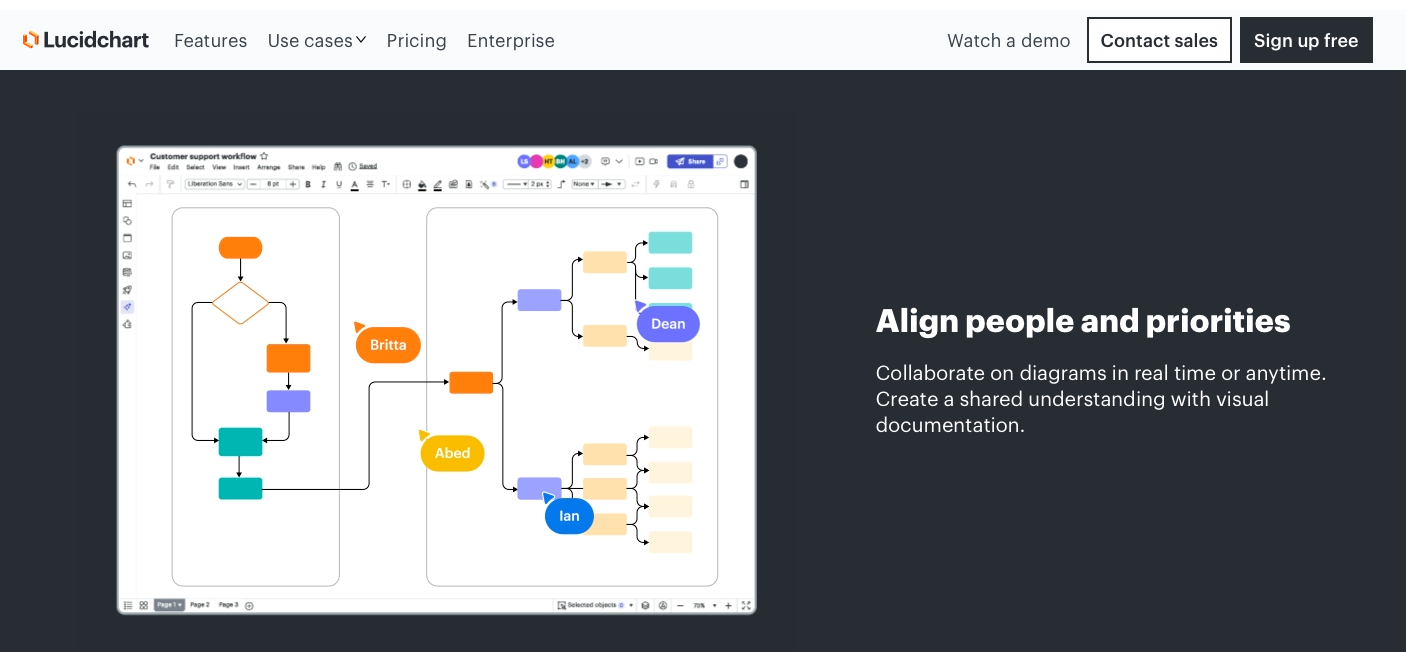The height and width of the screenshot is (652, 1406).
Task: Select the format painter icon
Action: (170, 184)
